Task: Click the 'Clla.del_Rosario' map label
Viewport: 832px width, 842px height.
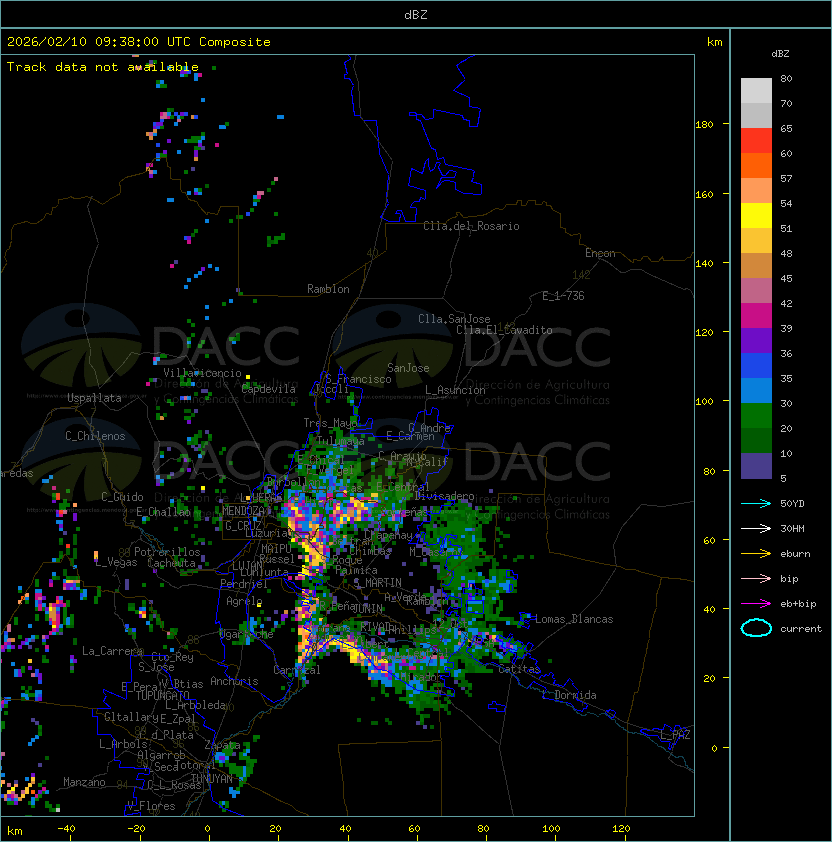Action: 471,226
